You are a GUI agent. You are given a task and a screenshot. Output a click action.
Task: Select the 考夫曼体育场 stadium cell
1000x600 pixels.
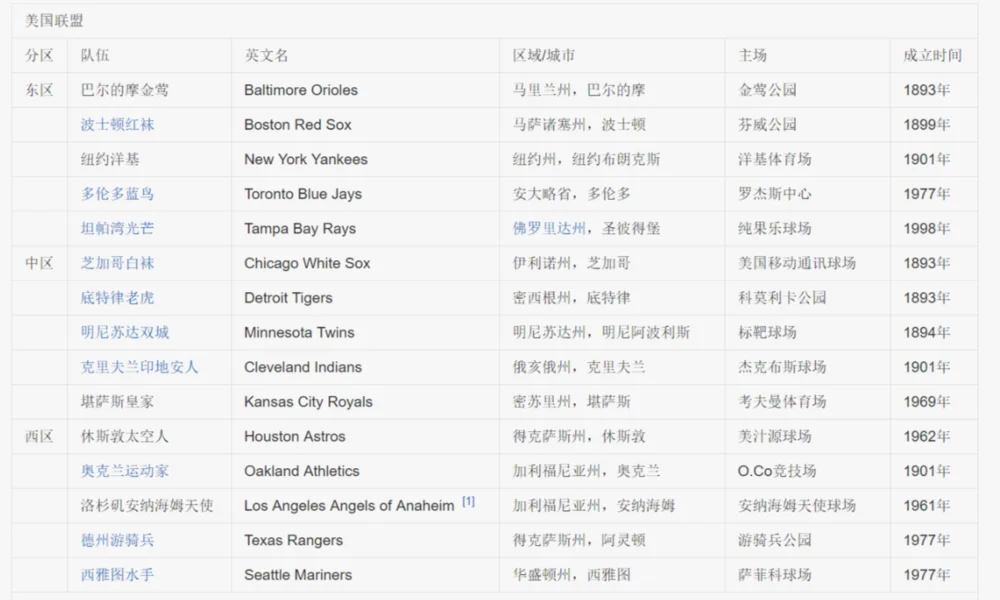(x=782, y=402)
